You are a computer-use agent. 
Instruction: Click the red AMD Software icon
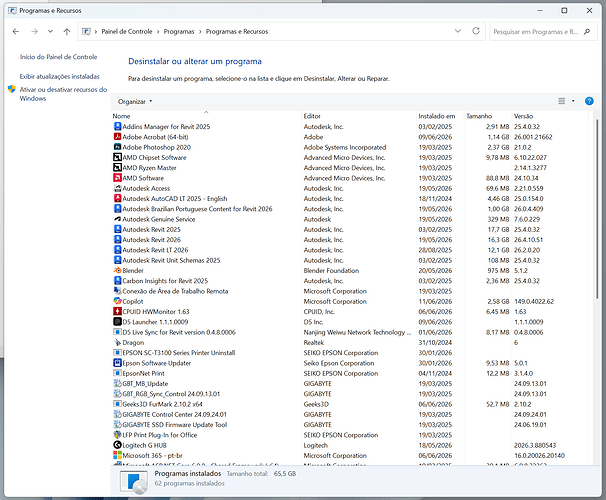117,178
